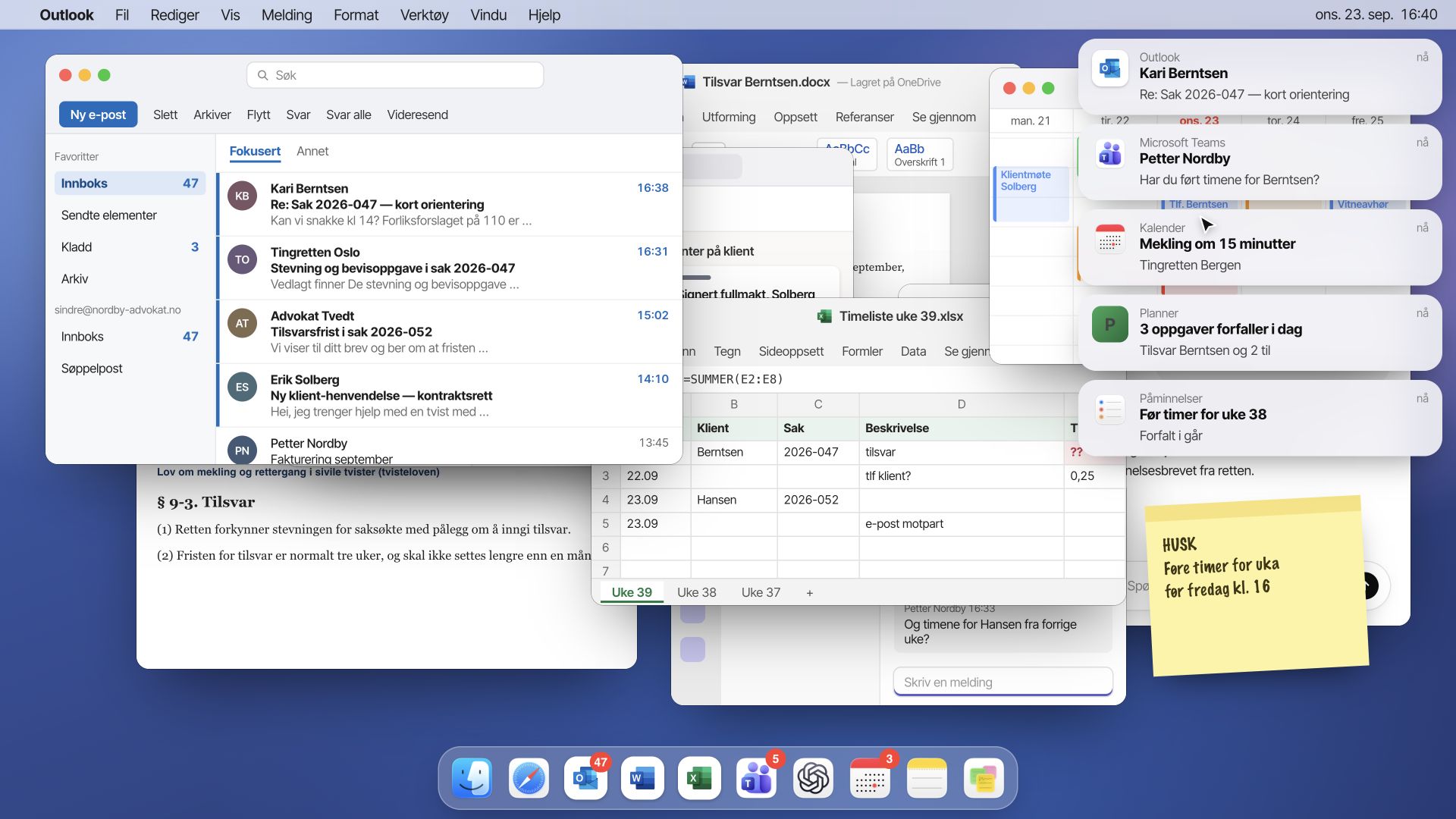
Task: Open Finder from the Dock
Action: point(472,778)
